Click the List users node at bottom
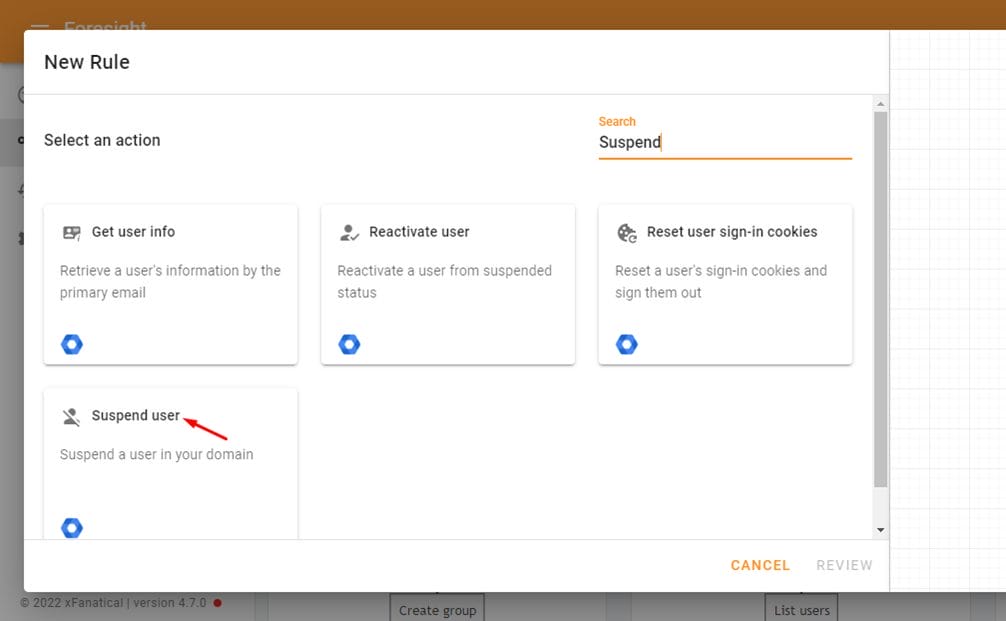This screenshot has height=621, width=1006. tap(801, 610)
